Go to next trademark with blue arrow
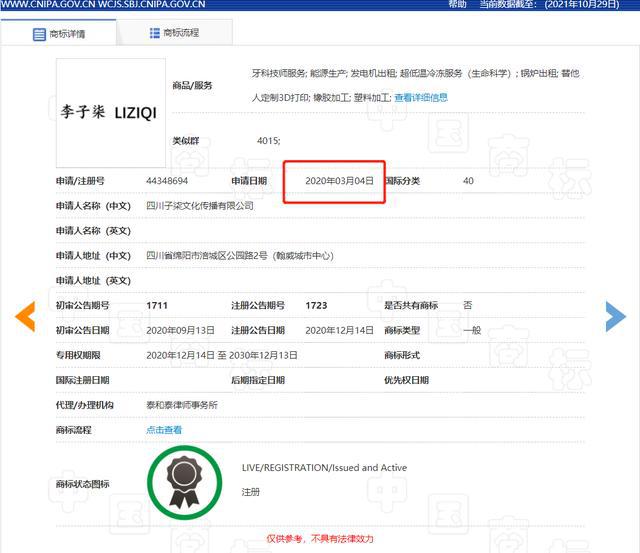This screenshot has height=553, width=640. (x=616, y=316)
